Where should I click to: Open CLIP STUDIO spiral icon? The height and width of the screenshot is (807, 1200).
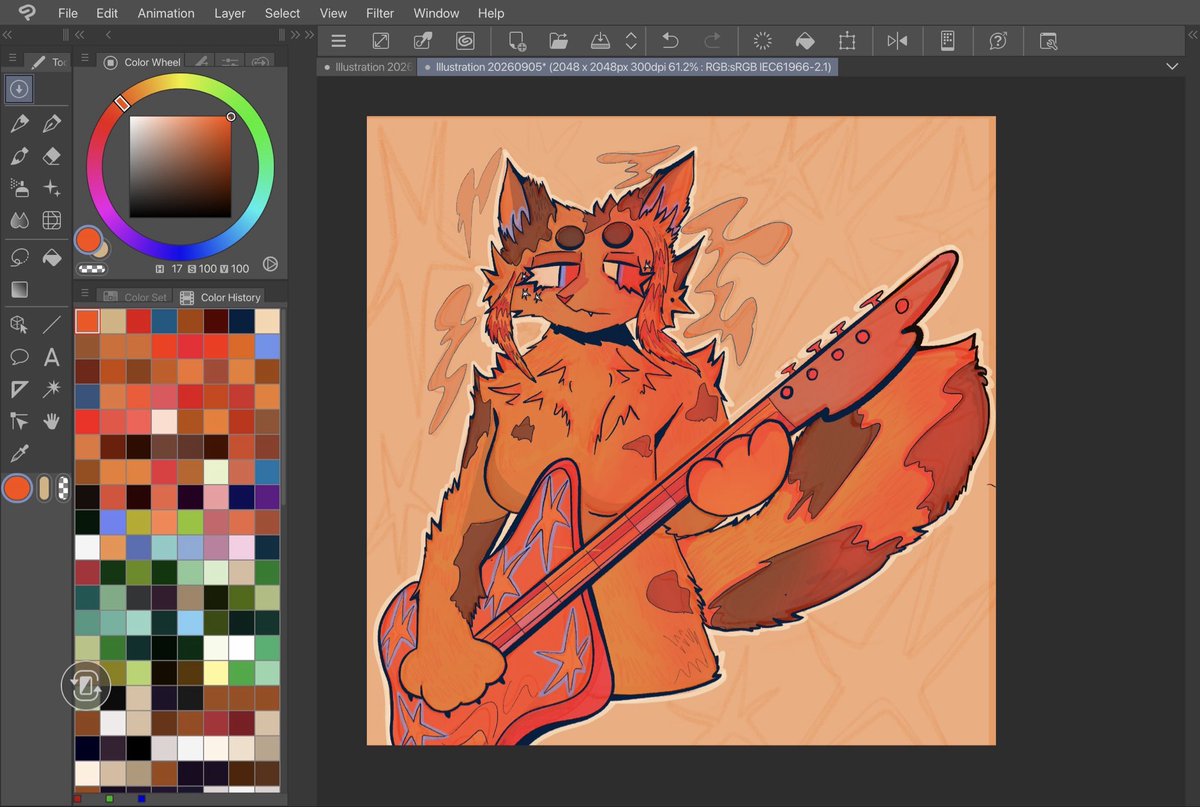464,41
